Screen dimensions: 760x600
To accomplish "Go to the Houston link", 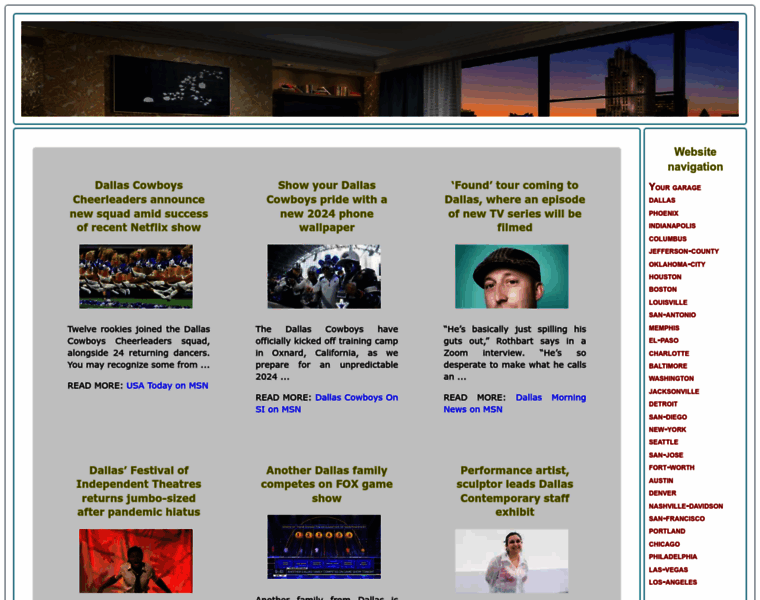I will click(665, 277).
